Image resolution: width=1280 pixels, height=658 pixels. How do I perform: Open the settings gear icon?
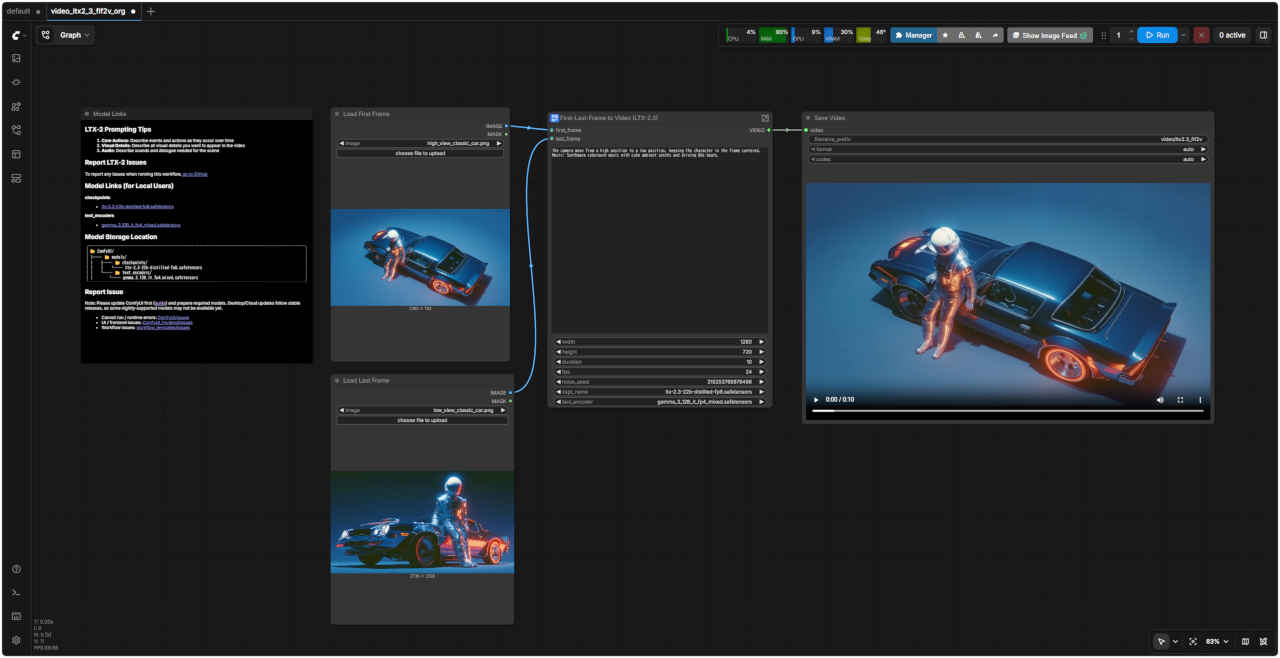[x=16, y=640]
